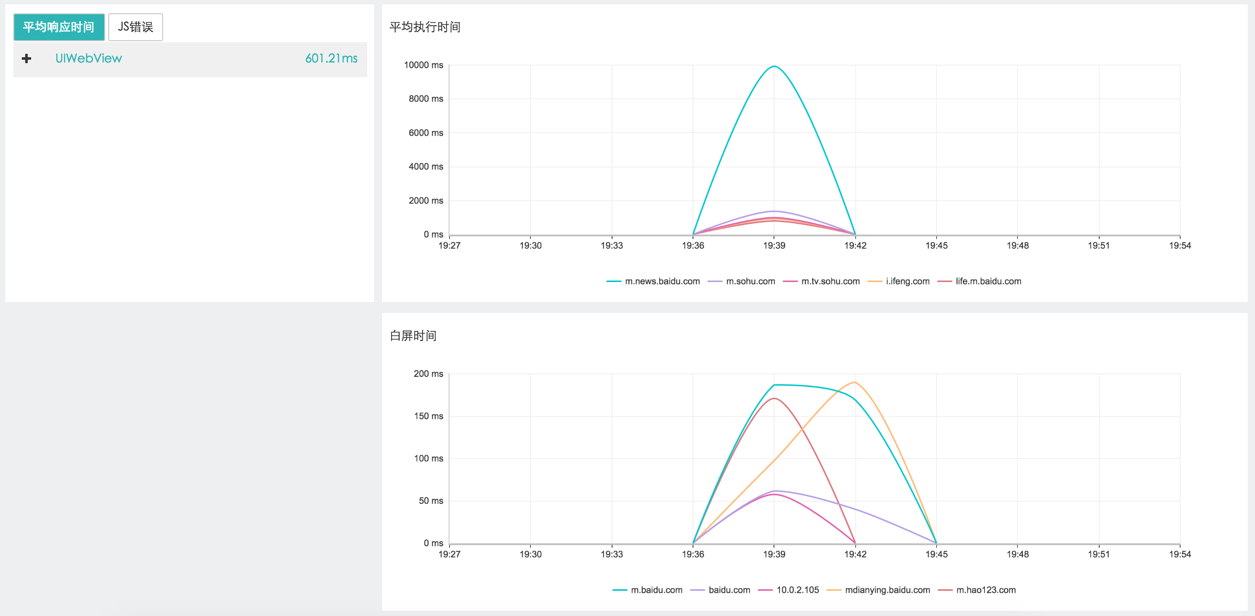Viewport: 1255px width, 616px height.
Task: Click 50 ms axis label
Action: click(431, 501)
